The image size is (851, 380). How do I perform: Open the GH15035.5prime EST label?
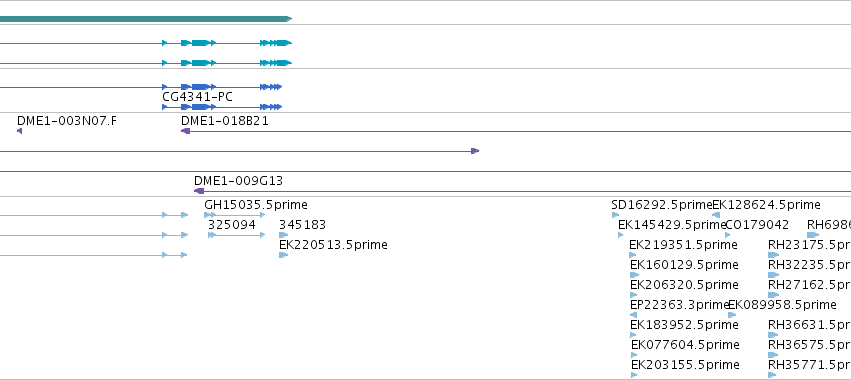point(256,205)
